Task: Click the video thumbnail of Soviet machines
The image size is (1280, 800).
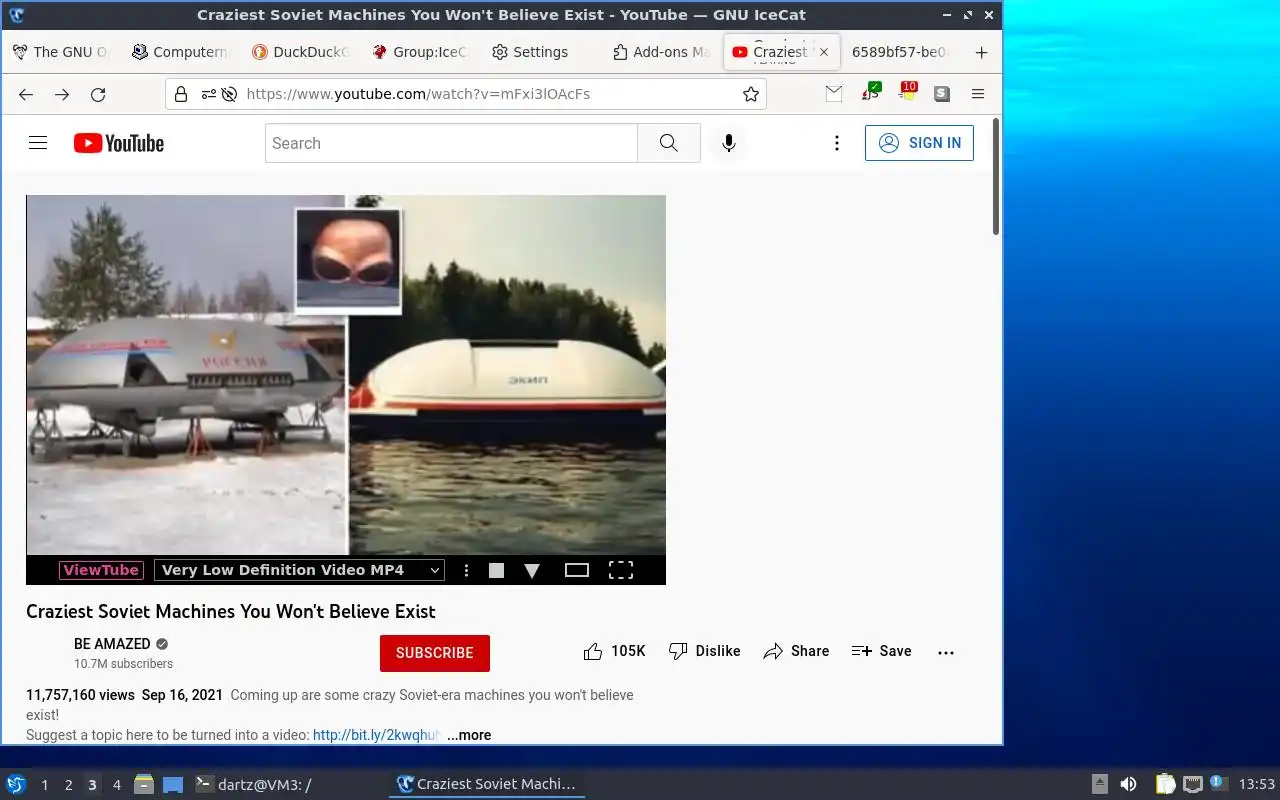Action: 346,375
